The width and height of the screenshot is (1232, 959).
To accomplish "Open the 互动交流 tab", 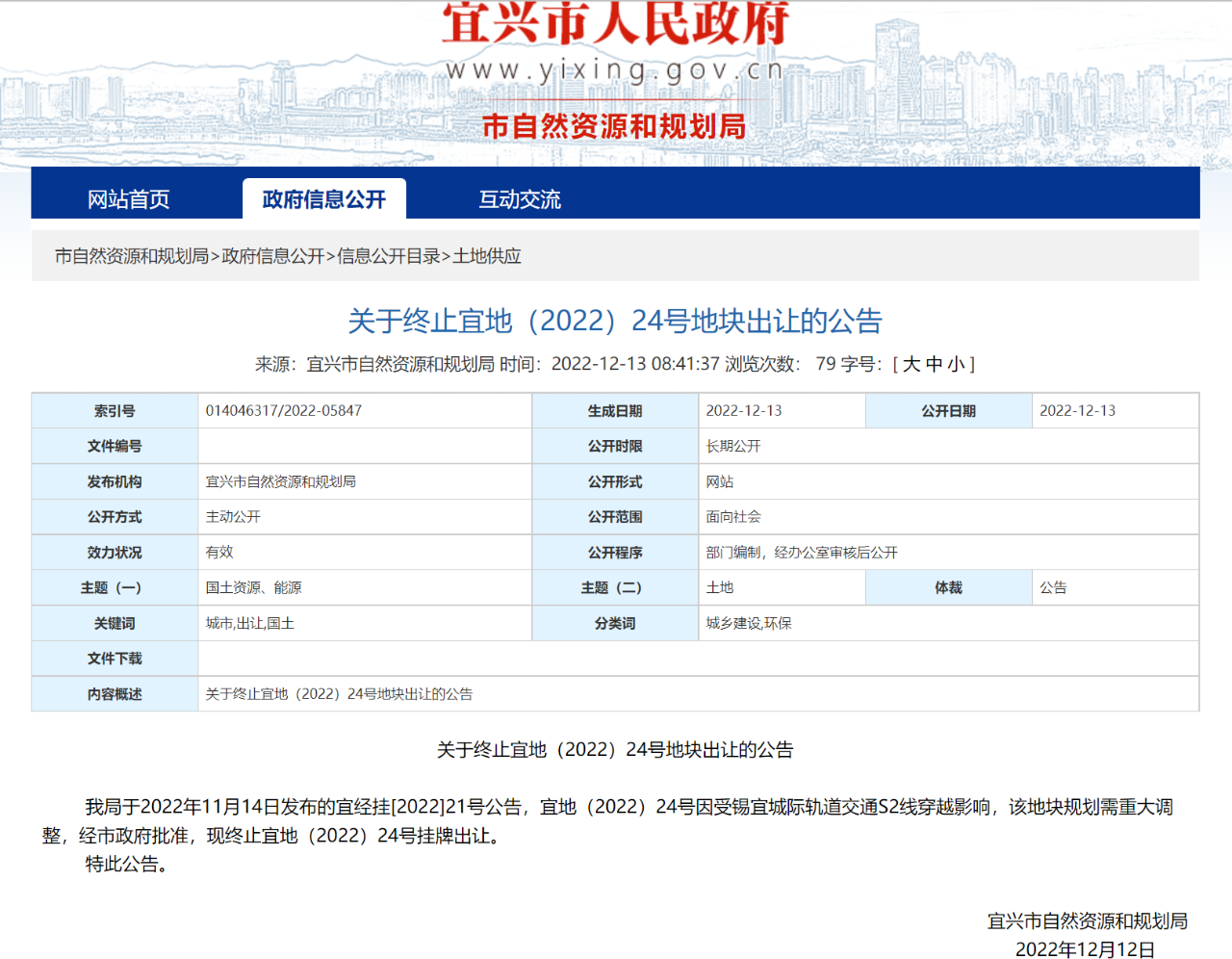I will [520, 199].
